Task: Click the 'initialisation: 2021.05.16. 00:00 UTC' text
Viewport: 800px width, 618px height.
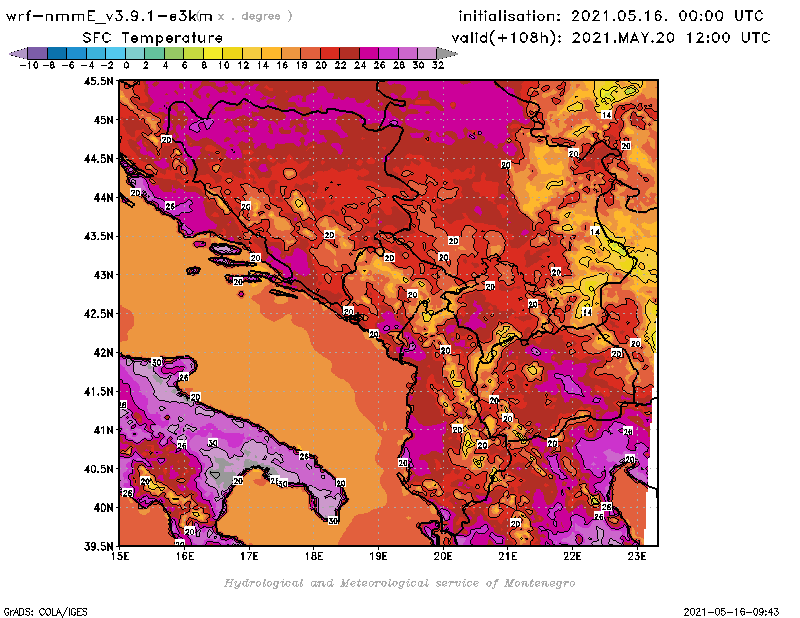Action: point(611,16)
